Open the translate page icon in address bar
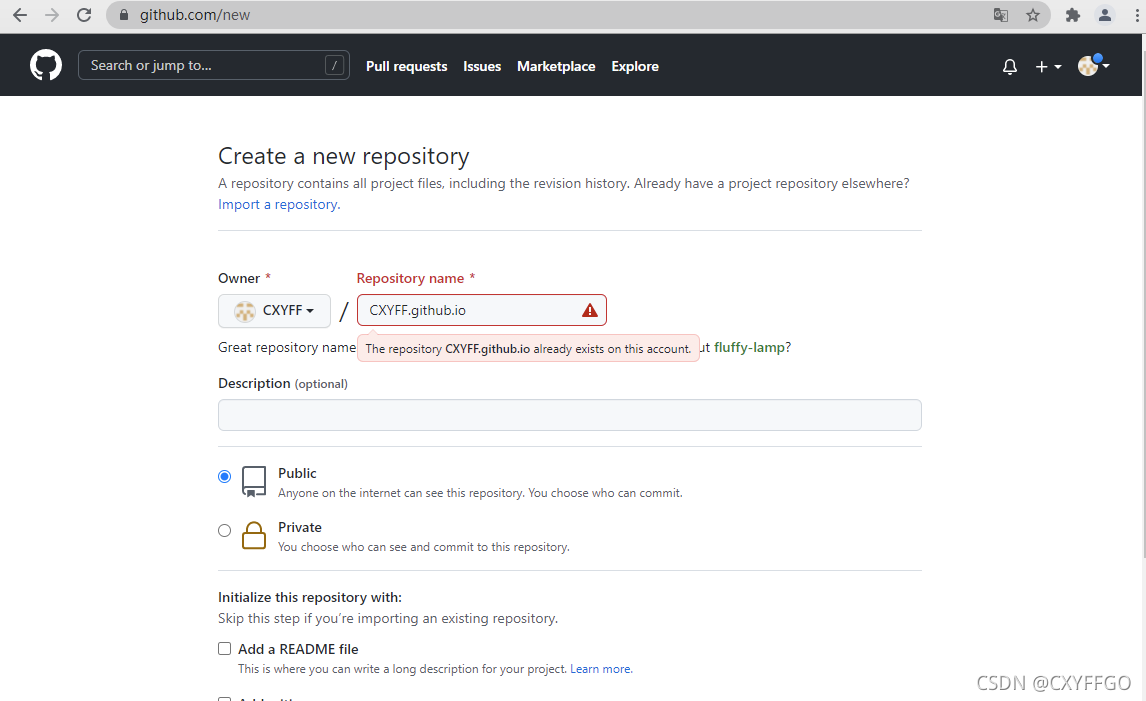The image size is (1146, 701). [1001, 15]
